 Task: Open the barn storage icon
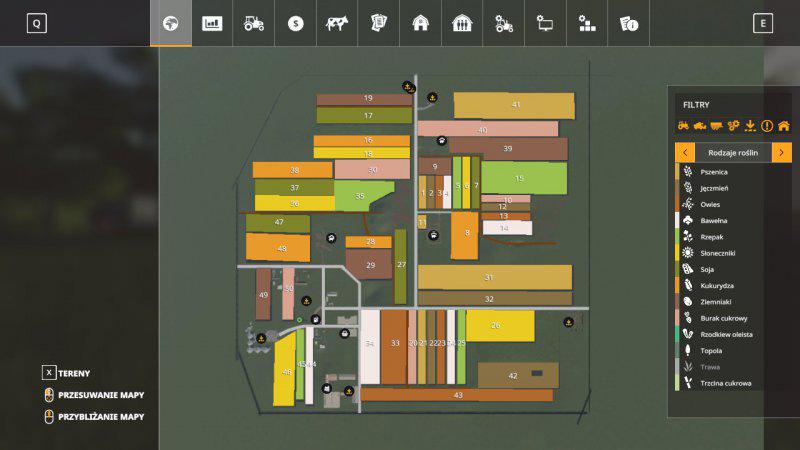[x=420, y=23]
